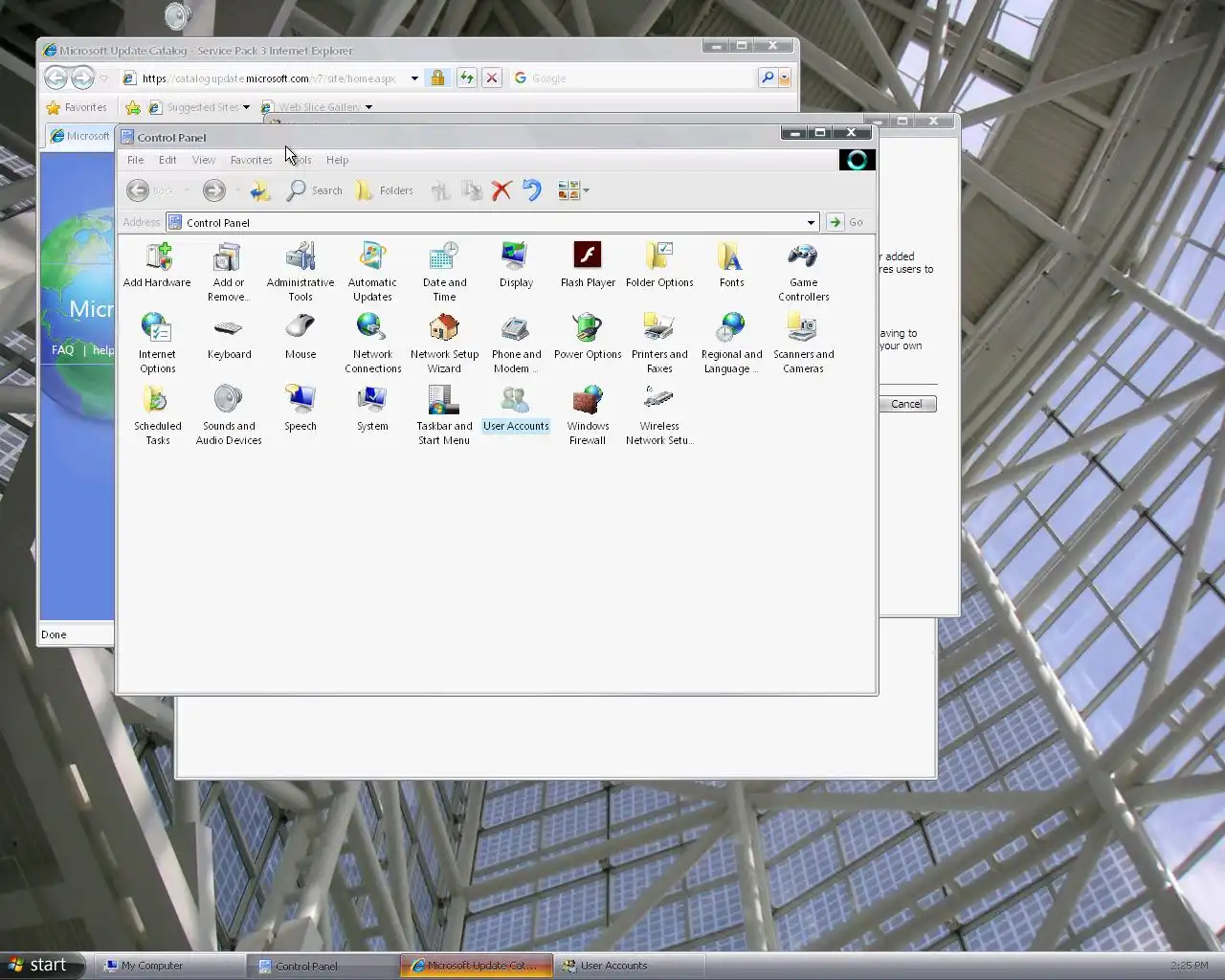This screenshot has height=980, width=1225.
Task: Open the Favorites menu in Control Panel
Action: (251, 160)
